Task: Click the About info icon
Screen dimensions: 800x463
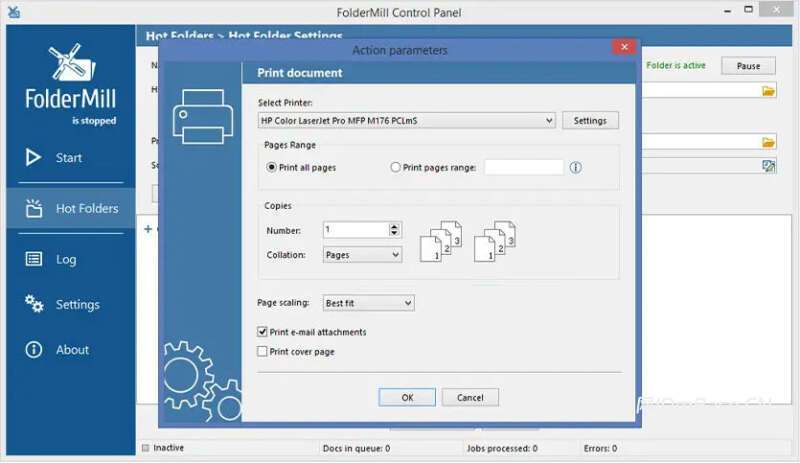Action: (x=34, y=350)
